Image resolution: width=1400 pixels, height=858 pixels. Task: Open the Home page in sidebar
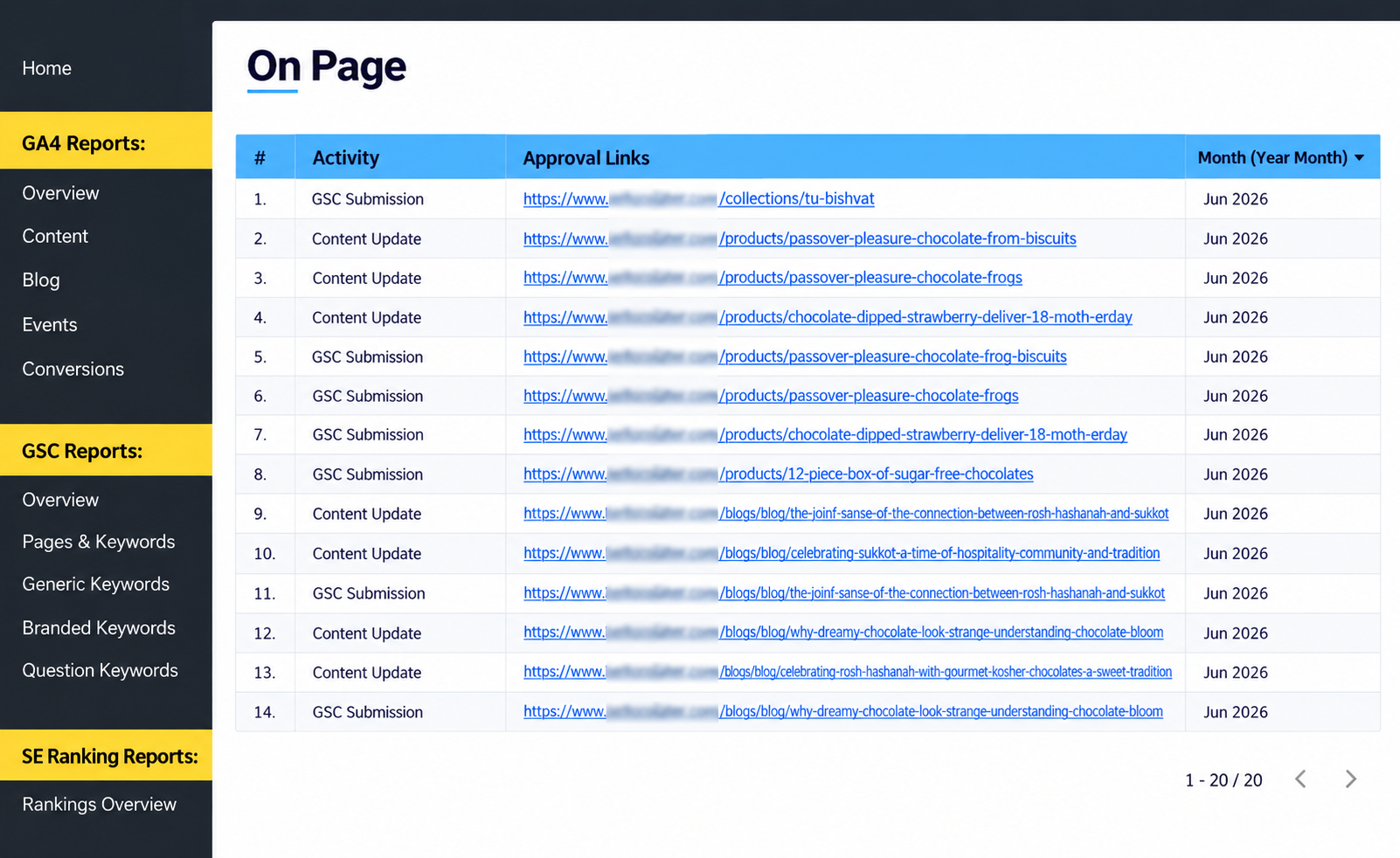pos(47,68)
